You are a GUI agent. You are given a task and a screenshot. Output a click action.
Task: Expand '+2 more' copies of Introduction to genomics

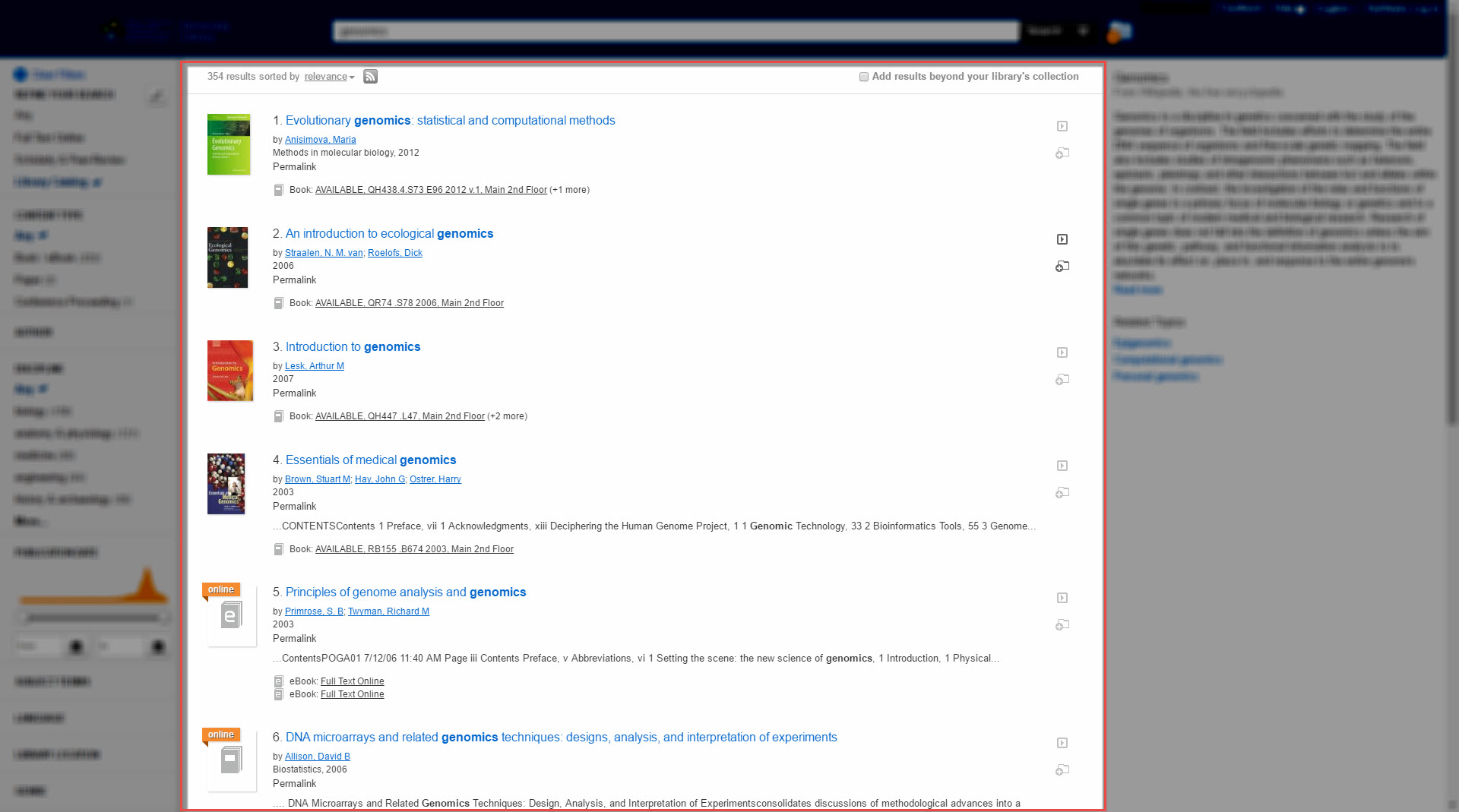[x=507, y=416]
